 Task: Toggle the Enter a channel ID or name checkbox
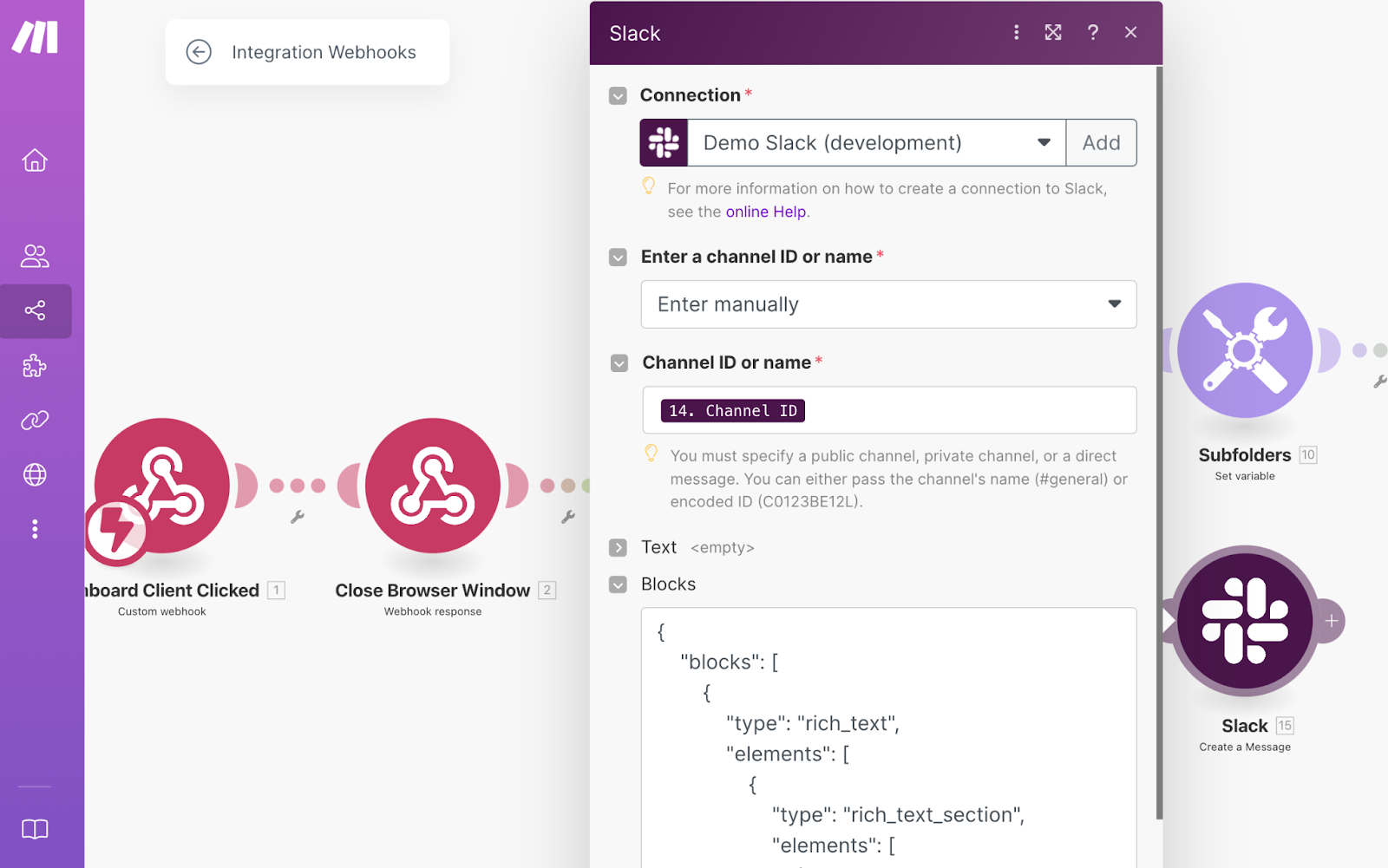click(618, 258)
